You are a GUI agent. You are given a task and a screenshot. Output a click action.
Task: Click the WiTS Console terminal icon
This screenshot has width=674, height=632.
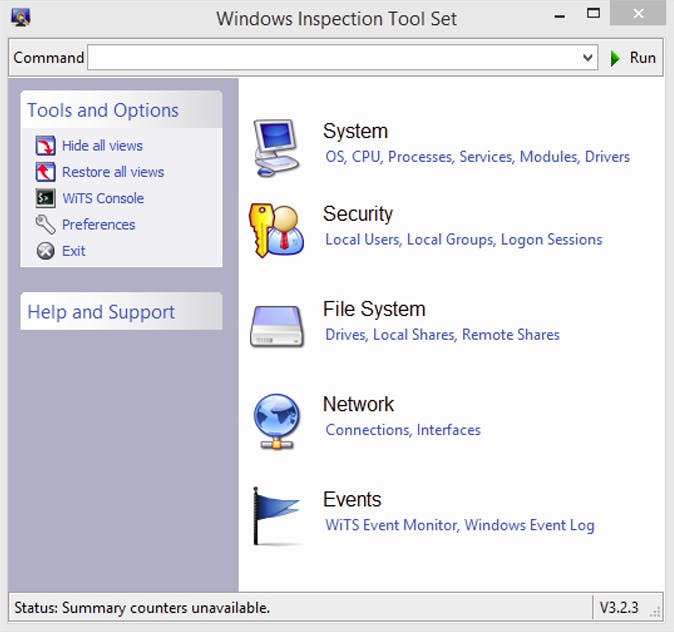coord(45,198)
